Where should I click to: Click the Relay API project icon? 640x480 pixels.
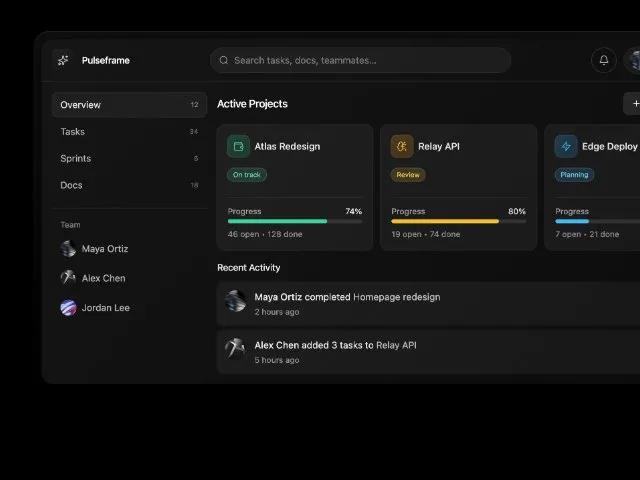[402, 146]
